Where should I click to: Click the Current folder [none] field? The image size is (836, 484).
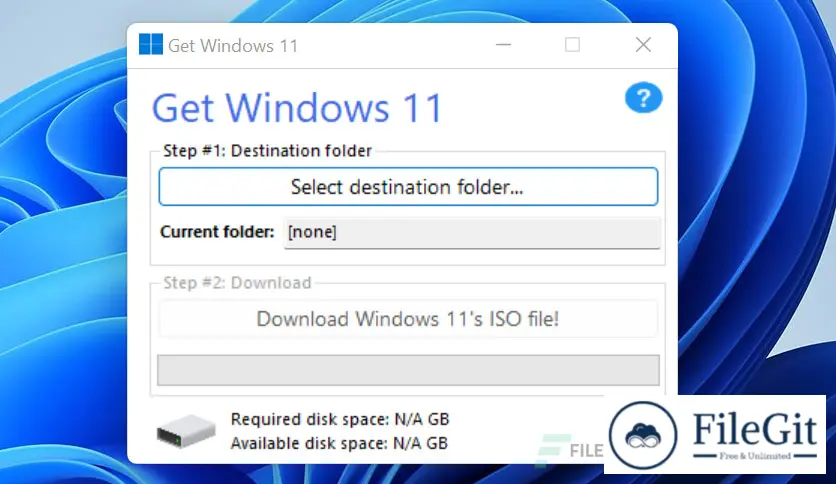pos(472,232)
